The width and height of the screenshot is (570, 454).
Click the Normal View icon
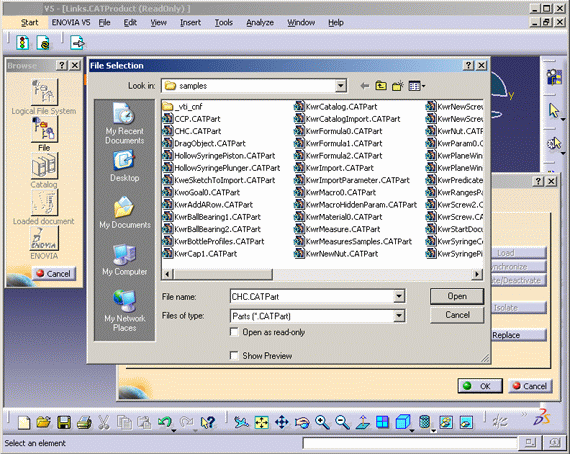(x=362, y=422)
